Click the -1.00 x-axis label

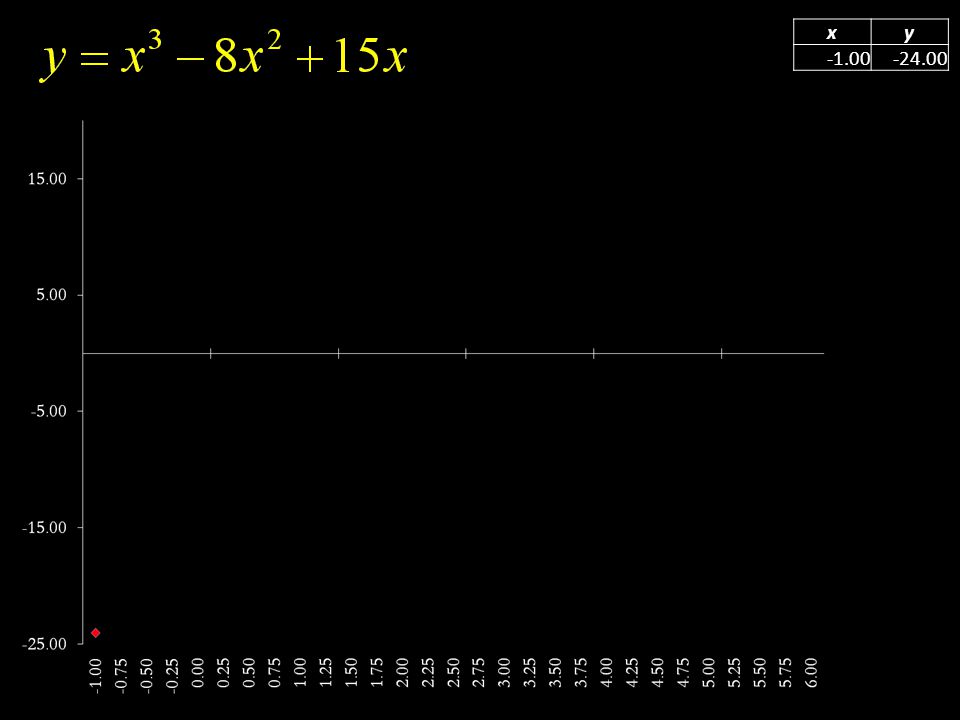click(96, 675)
